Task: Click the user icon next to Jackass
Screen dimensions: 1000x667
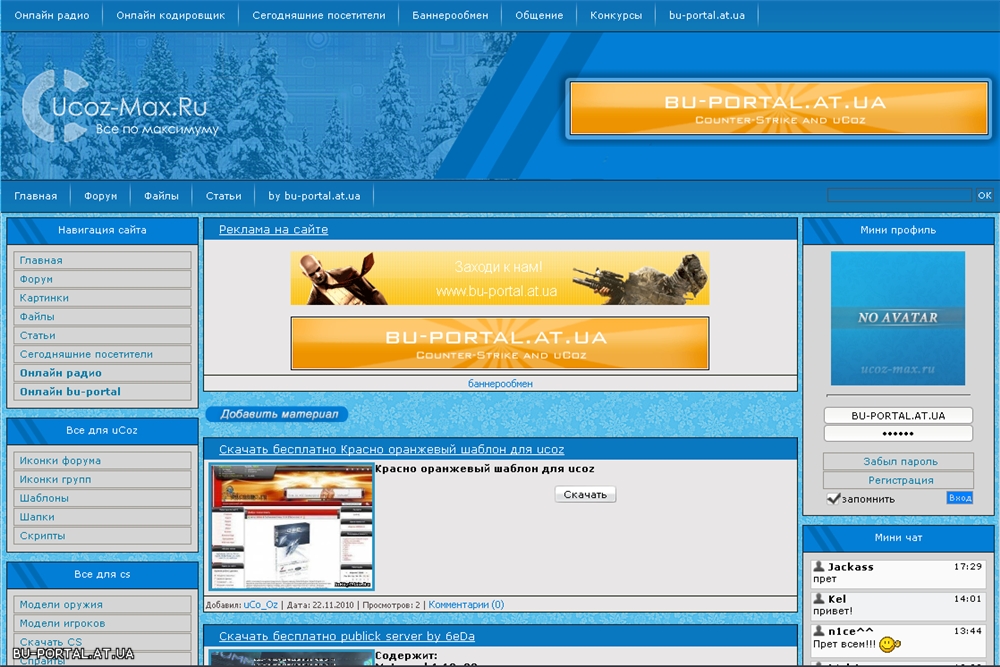Action: pyautogui.click(x=818, y=567)
